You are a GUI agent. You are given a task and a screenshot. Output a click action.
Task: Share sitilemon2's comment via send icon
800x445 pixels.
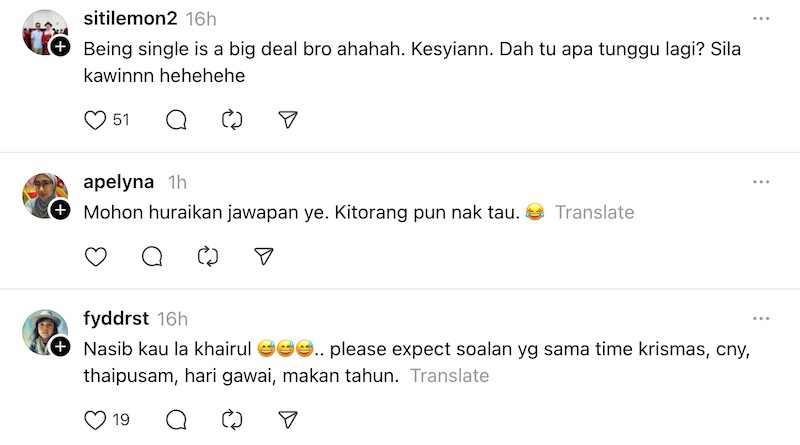point(288,120)
